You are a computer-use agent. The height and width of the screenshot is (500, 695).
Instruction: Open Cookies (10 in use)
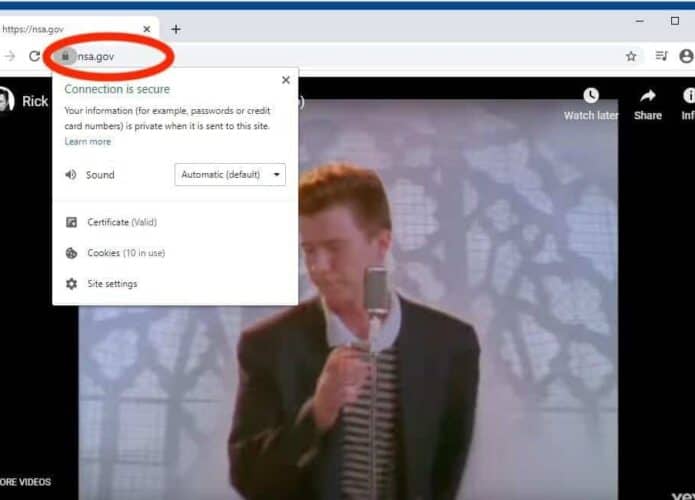[x=126, y=253]
